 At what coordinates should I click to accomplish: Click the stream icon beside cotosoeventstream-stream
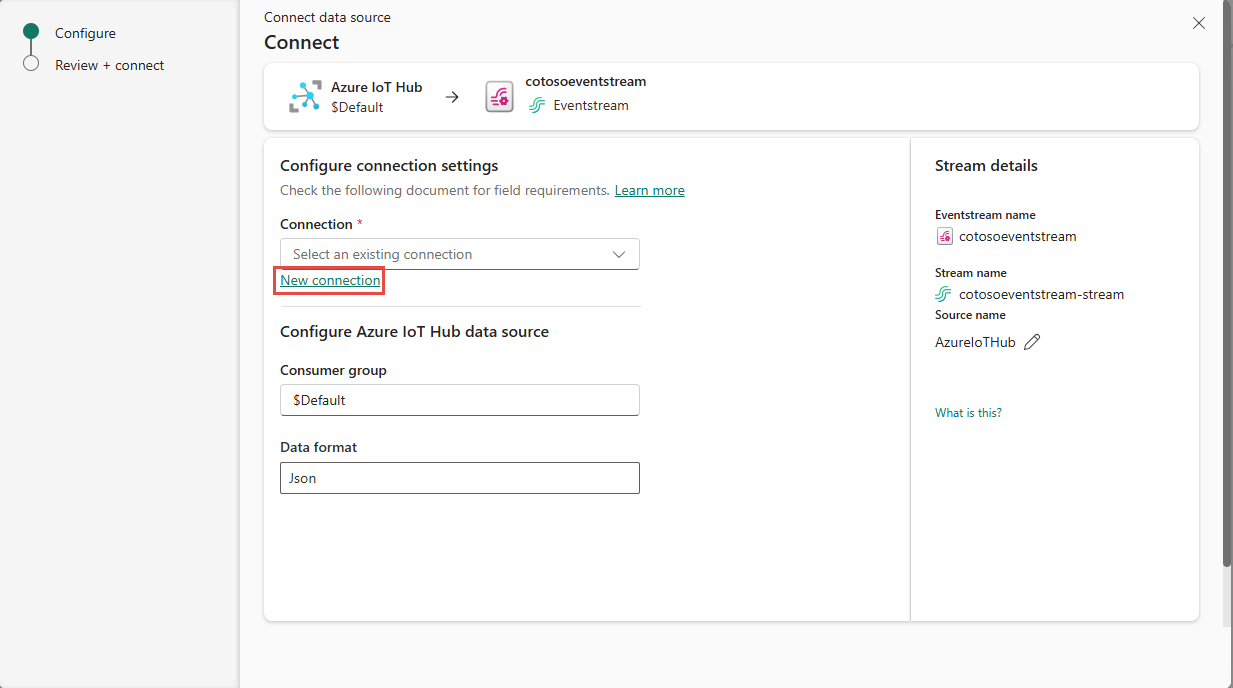click(x=943, y=294)
